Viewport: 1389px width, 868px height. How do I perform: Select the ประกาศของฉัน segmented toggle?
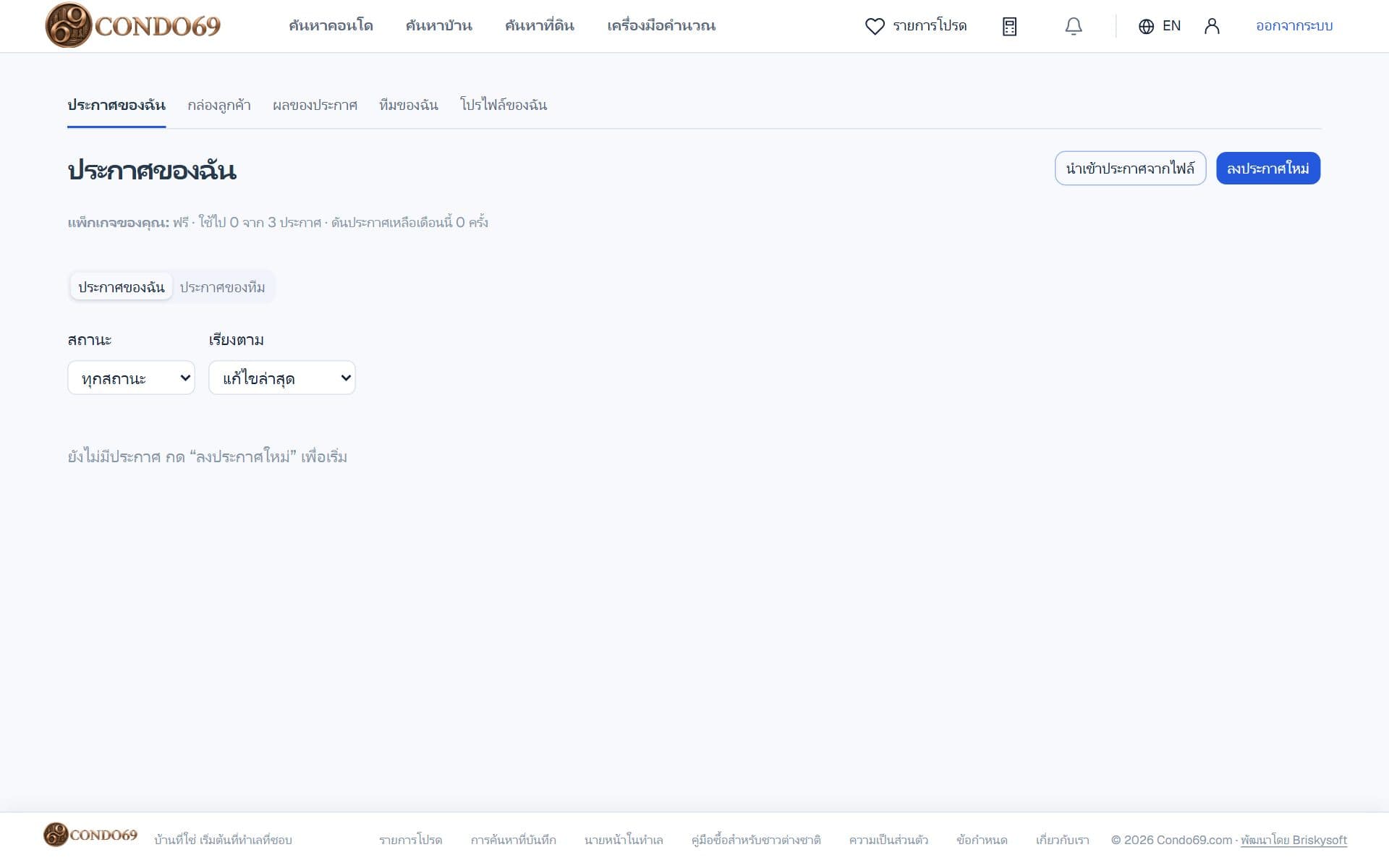pyautogui.click(x=122, y=287)
